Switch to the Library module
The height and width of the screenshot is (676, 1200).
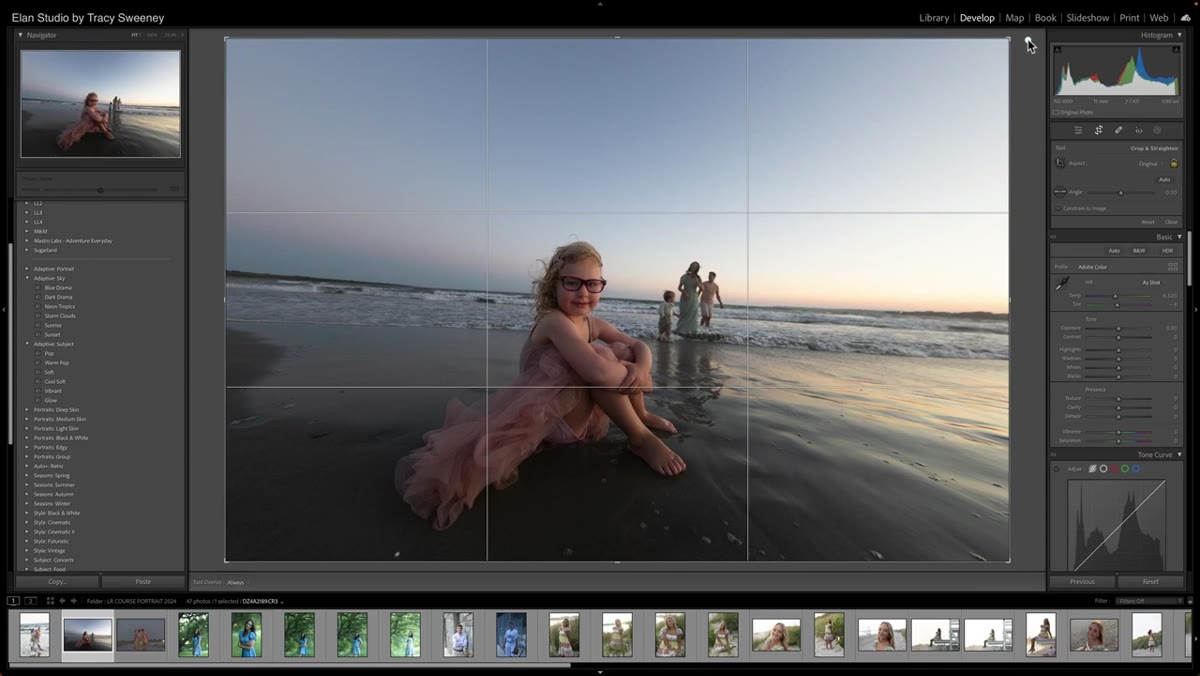click(934, 18)
